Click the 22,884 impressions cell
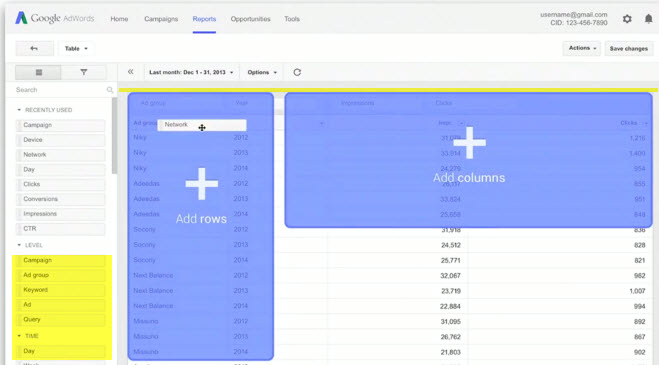Screen dimensions: 659x365 (451, 307)
